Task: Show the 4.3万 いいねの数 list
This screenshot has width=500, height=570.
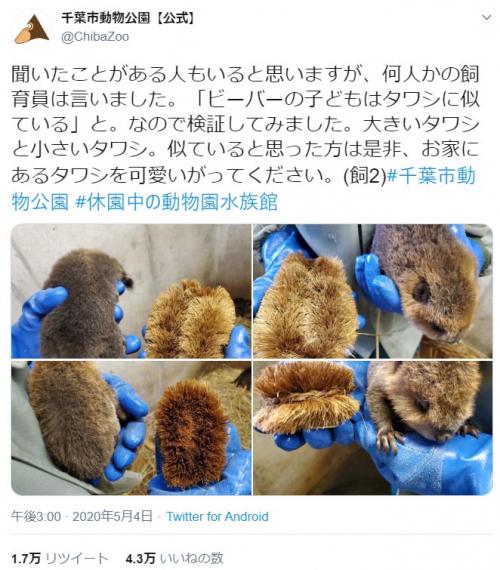Action: tap(175, 558)
